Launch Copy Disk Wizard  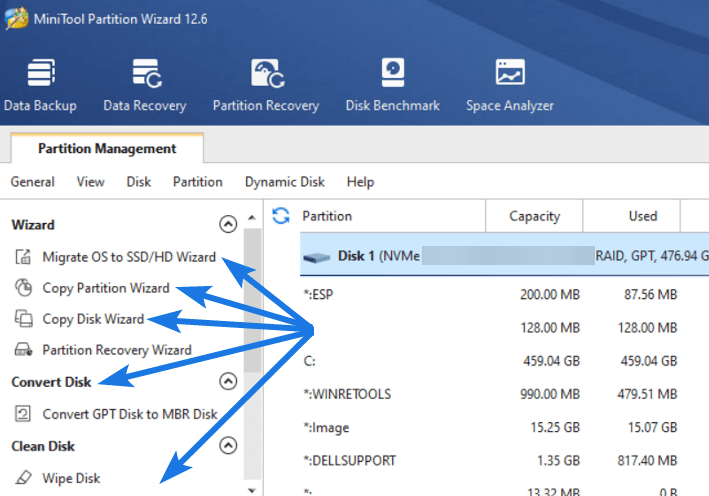(x=93, y=319)
